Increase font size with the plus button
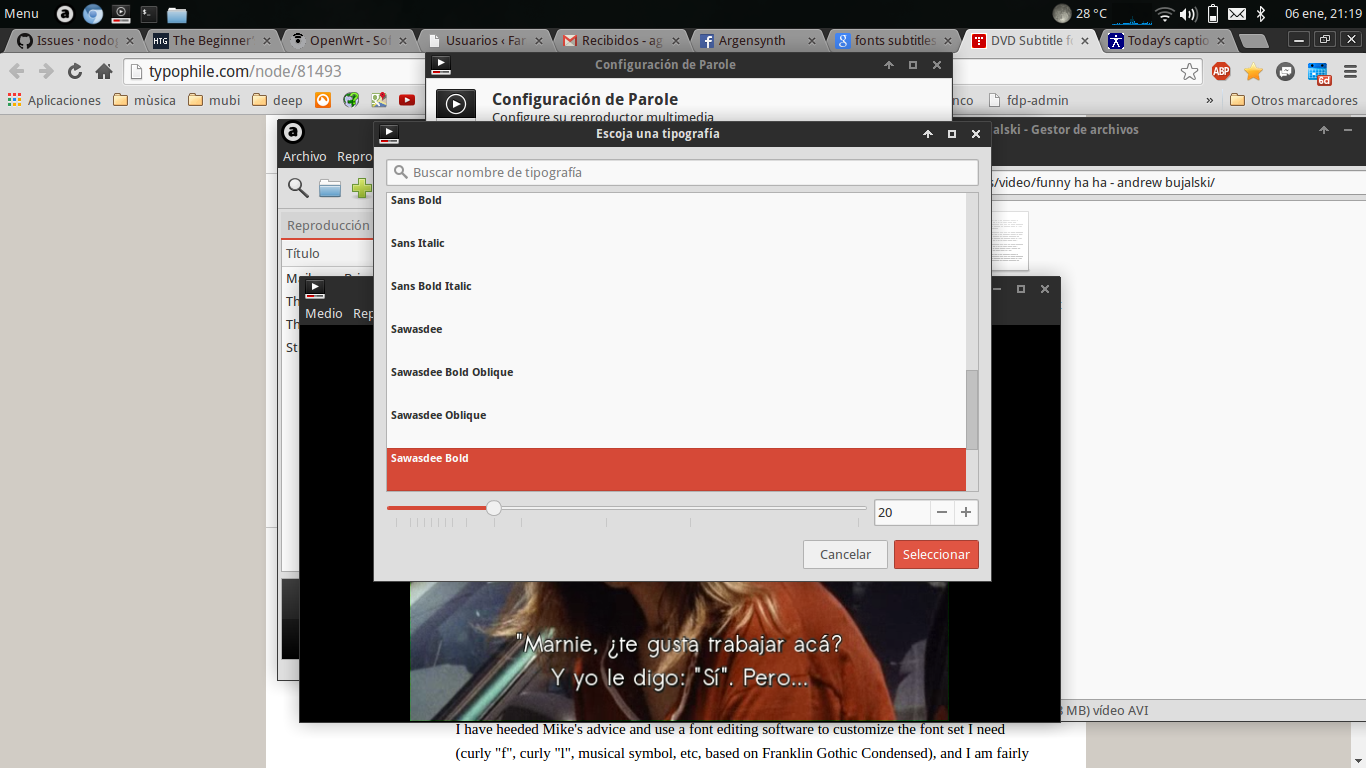This screenshot has width=1366, height=768. coord(966,512)
